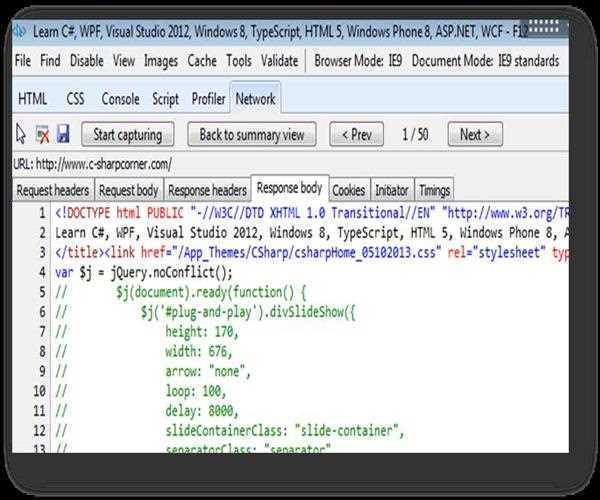Click the clear browser cache icon
Image resolution: width=600 pixels, height=500 pixels.
[42, 134]
